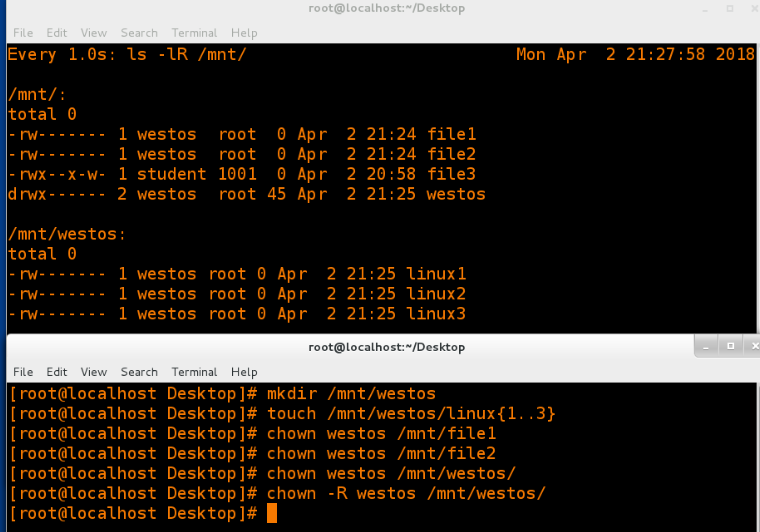The height and width of the screenshot is (532, 760).
Task: Close the lower terminal window
Action: pos(754,346)
